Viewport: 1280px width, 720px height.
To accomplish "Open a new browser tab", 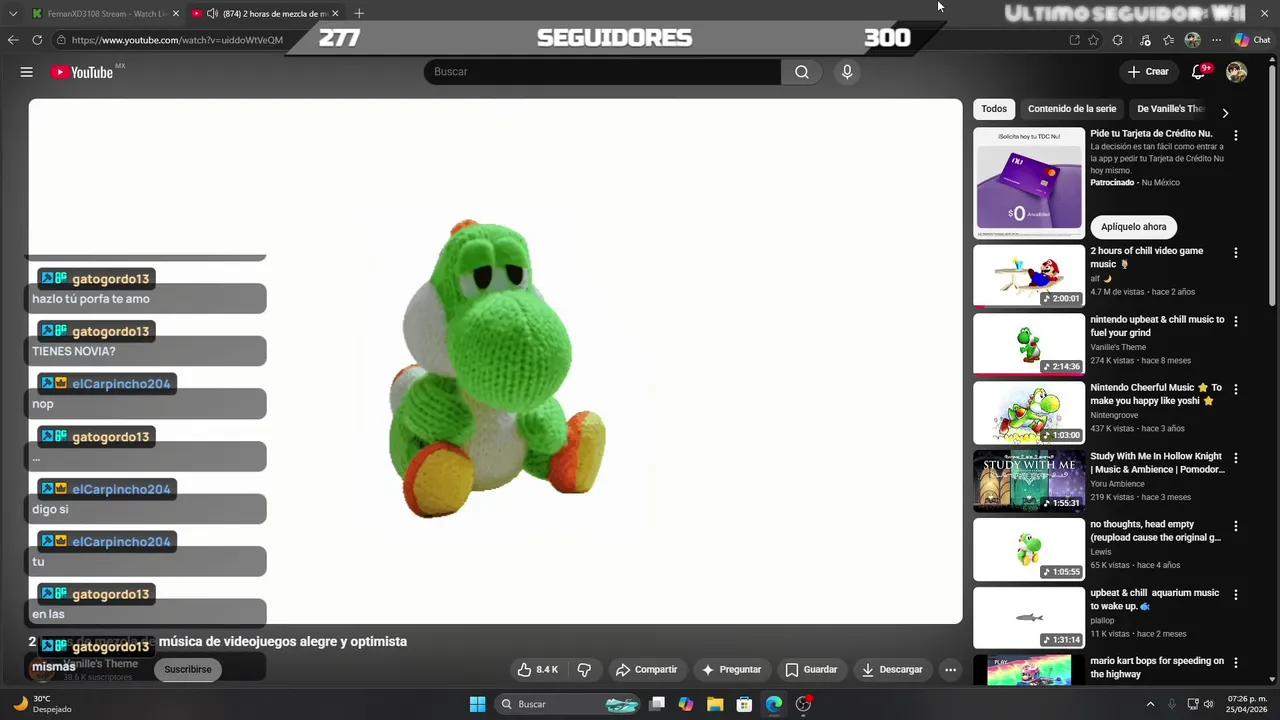I will pyautogui.click(x=359, y=13).
